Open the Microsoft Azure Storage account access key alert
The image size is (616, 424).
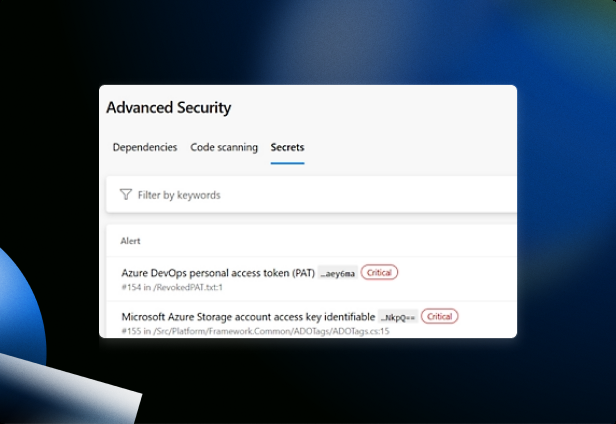[x=248, y=317]
